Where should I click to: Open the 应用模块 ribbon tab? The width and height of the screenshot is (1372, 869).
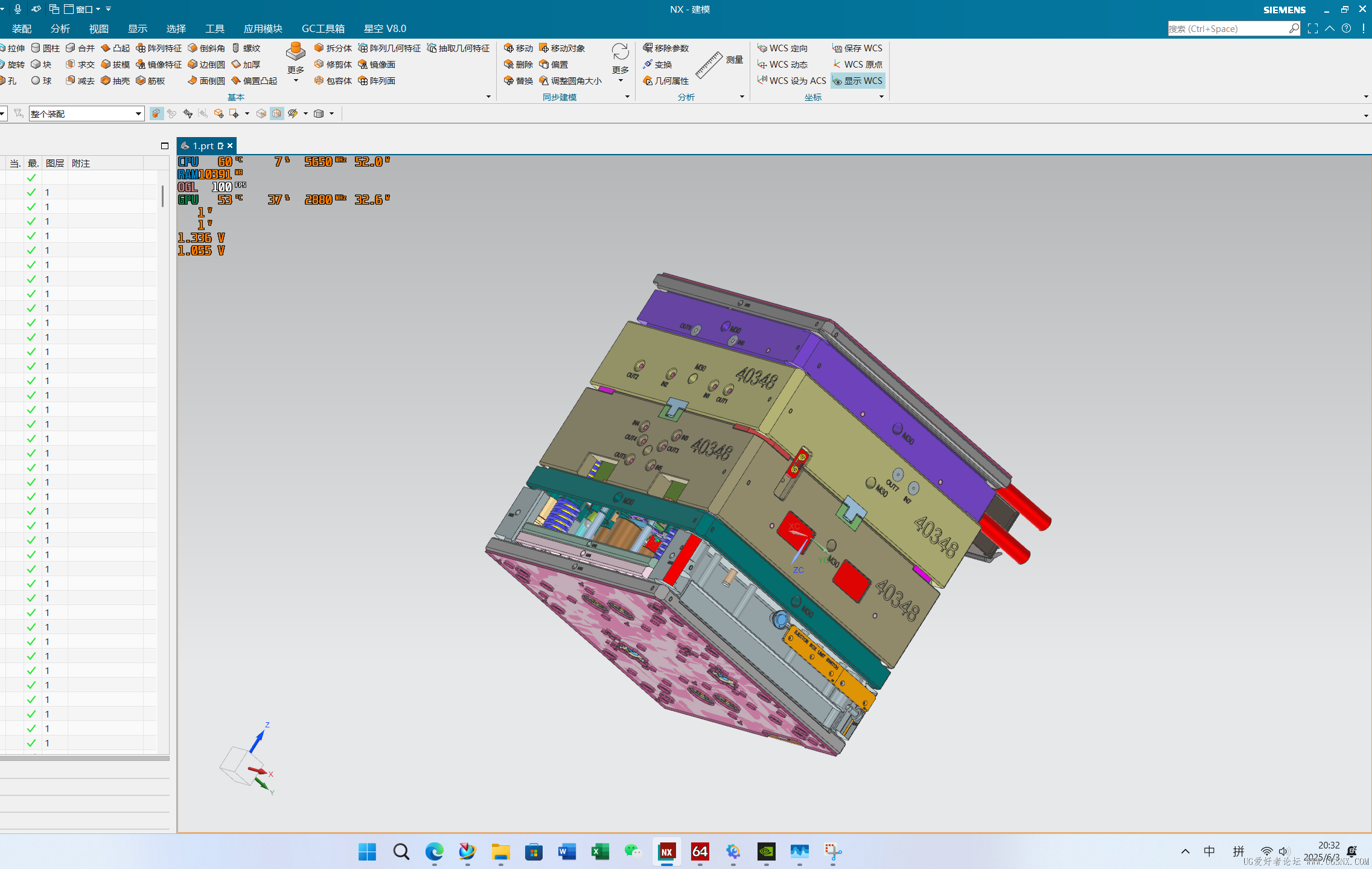click(263, 28)
